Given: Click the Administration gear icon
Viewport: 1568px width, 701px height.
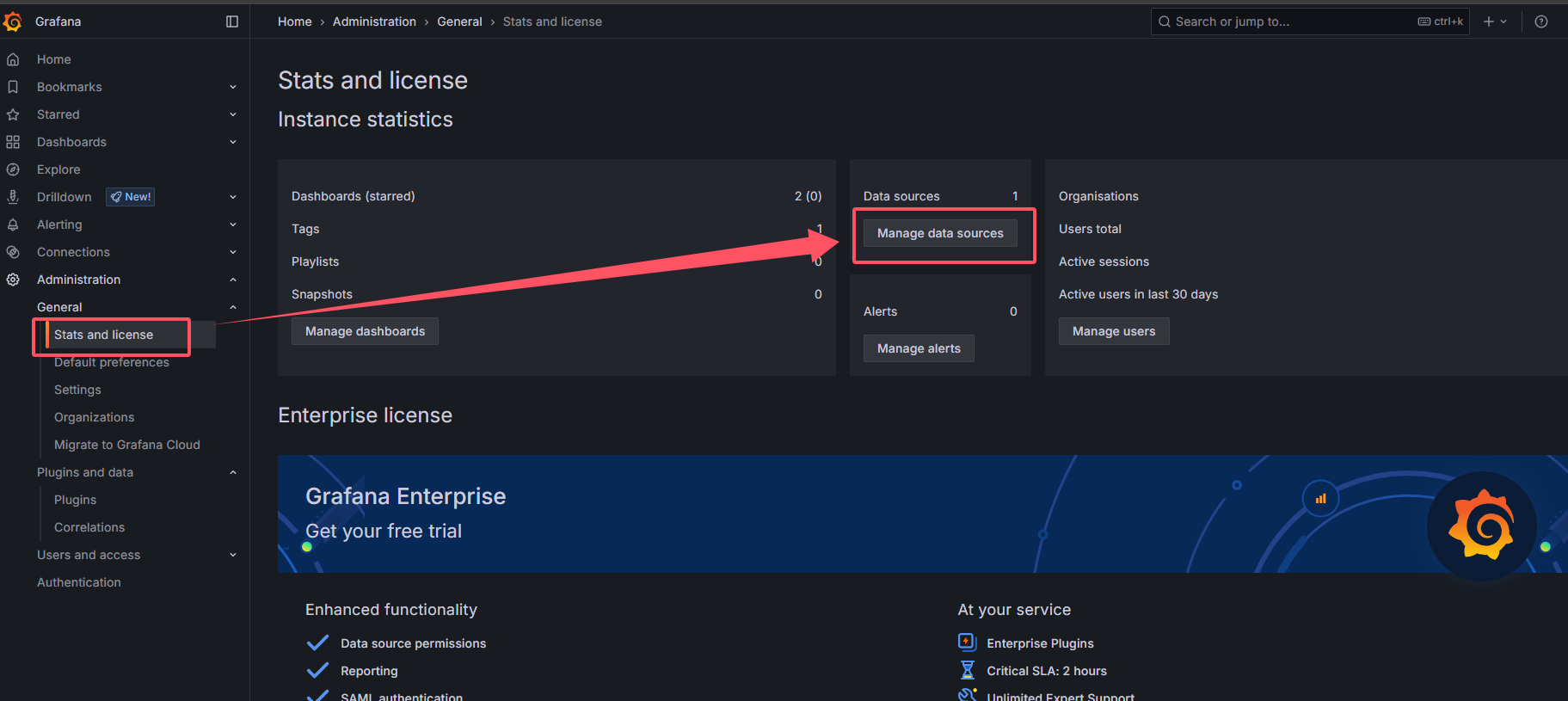Looking at the screenshot, I should point(13,280).
